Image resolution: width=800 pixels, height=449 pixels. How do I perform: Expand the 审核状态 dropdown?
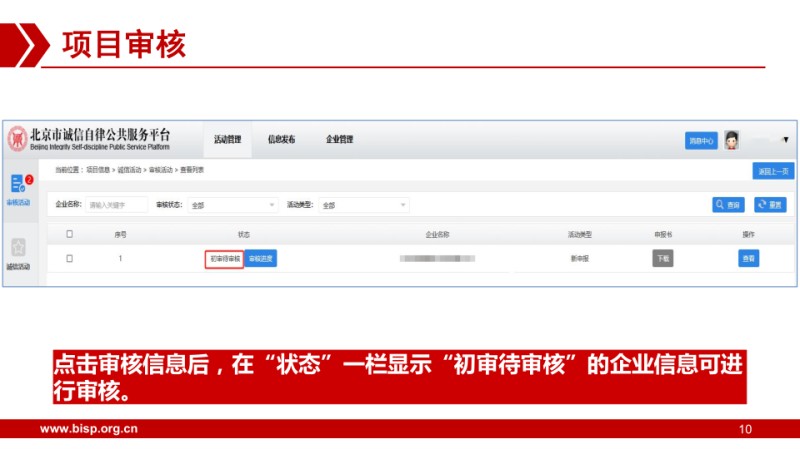point(232,205)
